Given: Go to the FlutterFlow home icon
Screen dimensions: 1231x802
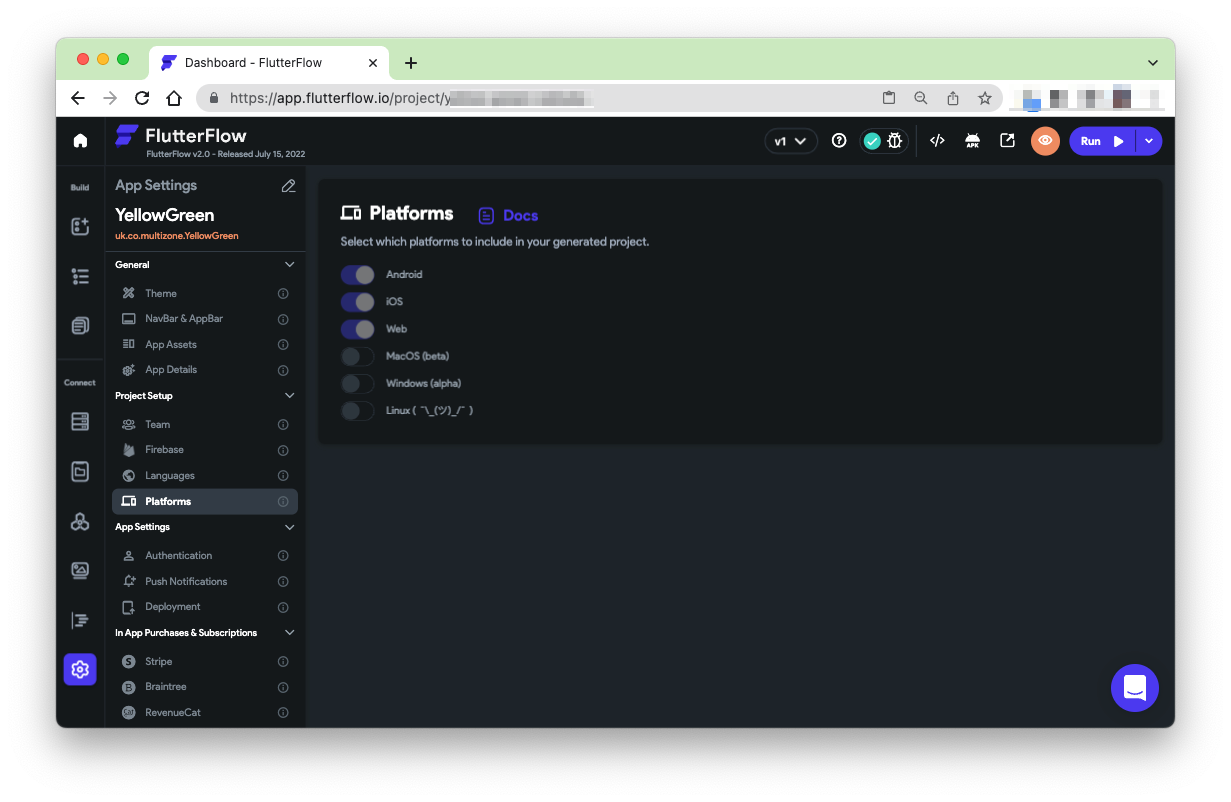Looking at the screenshot, I should coord(80,141).
